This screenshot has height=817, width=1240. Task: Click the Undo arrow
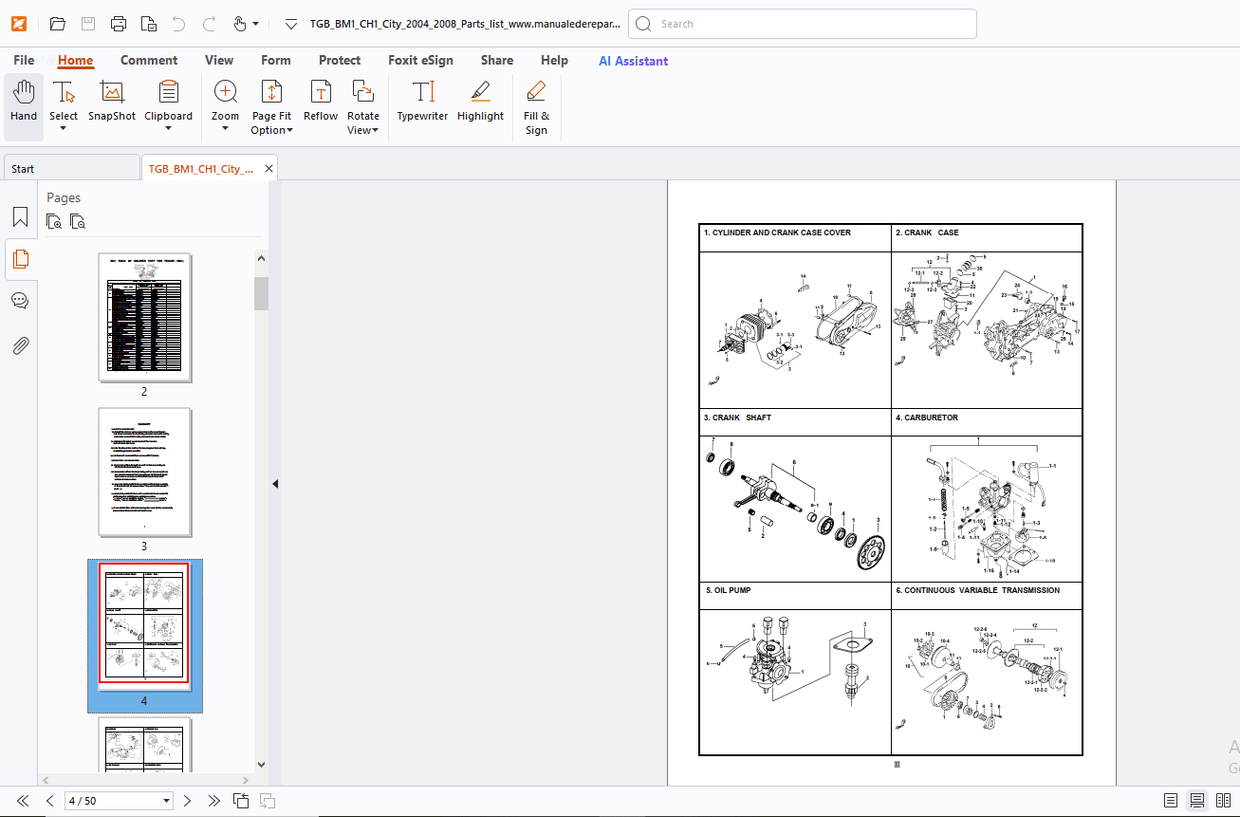coord(179,24)
